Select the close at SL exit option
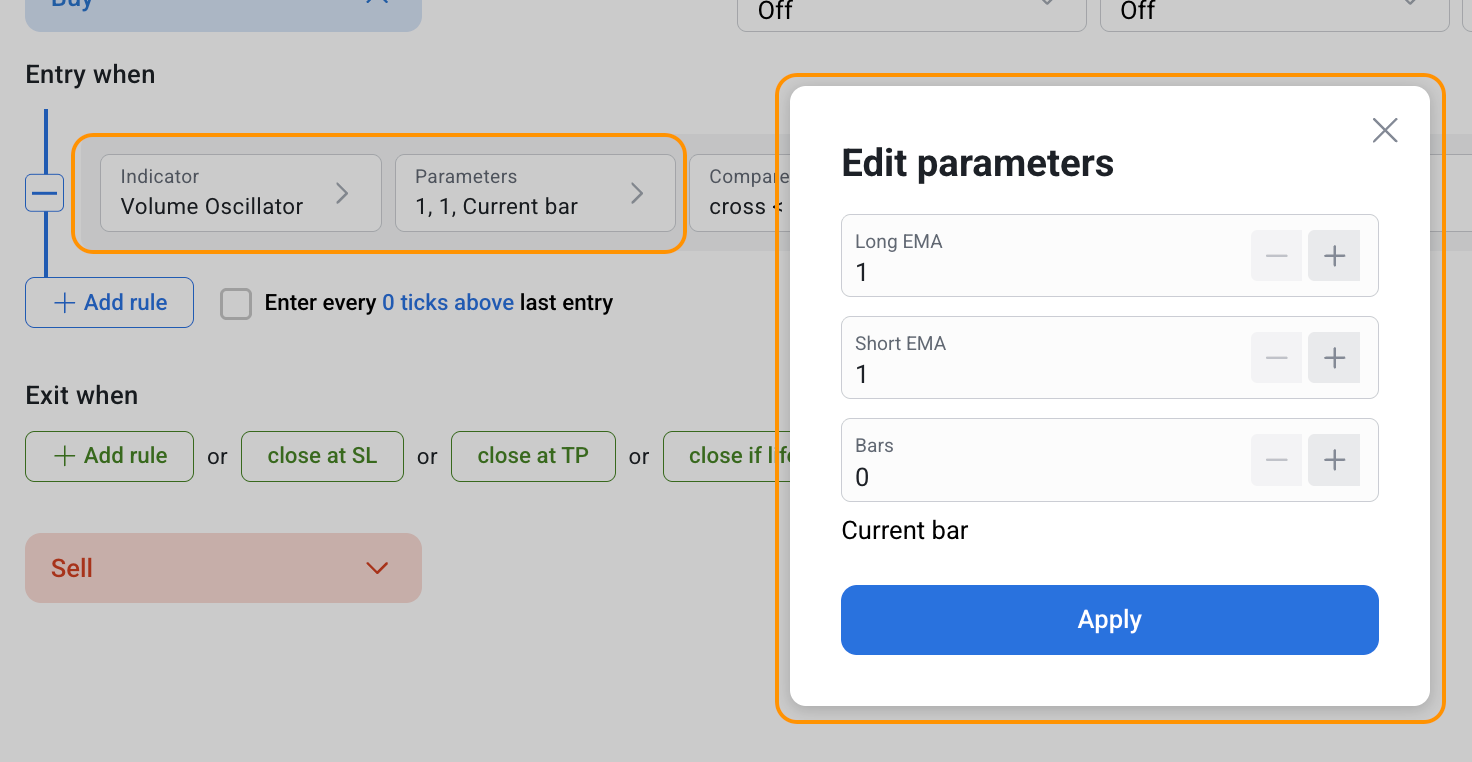 (322, 456)
